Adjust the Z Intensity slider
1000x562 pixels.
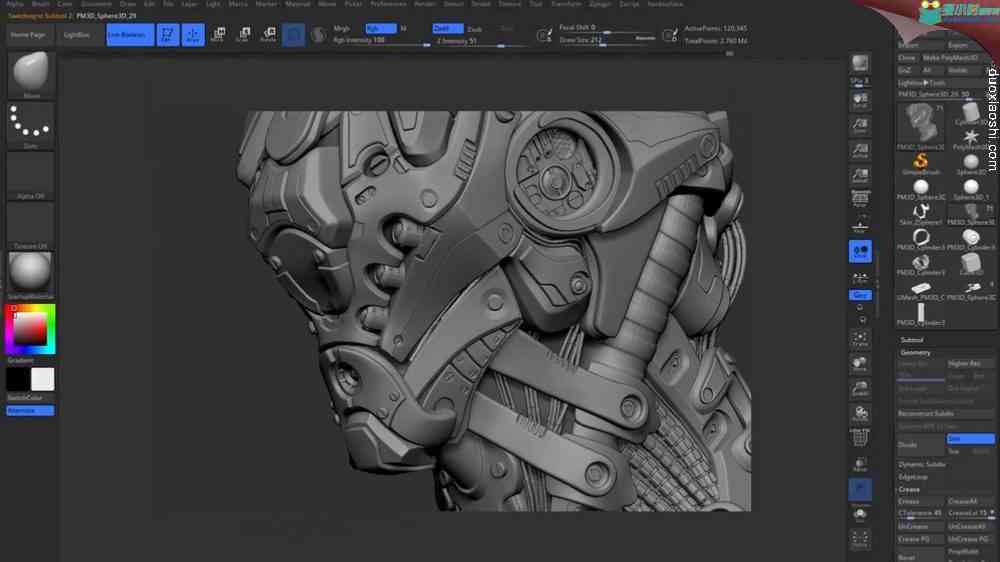click(482, 41)
